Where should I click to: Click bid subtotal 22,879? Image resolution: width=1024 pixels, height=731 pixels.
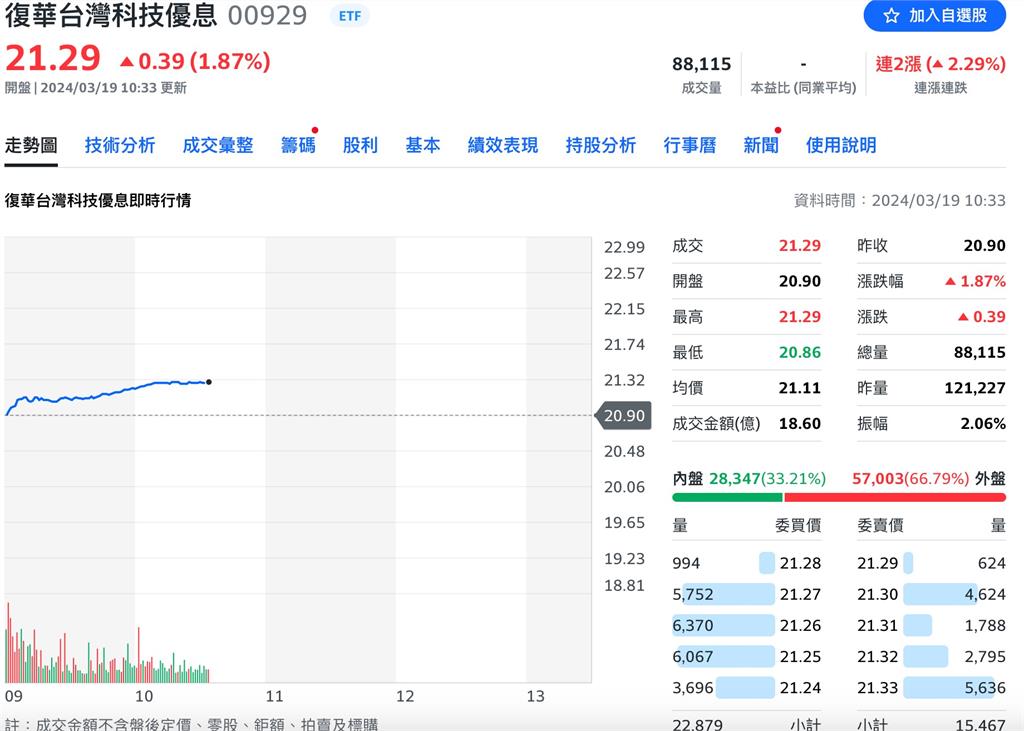[x=697, y=724]
